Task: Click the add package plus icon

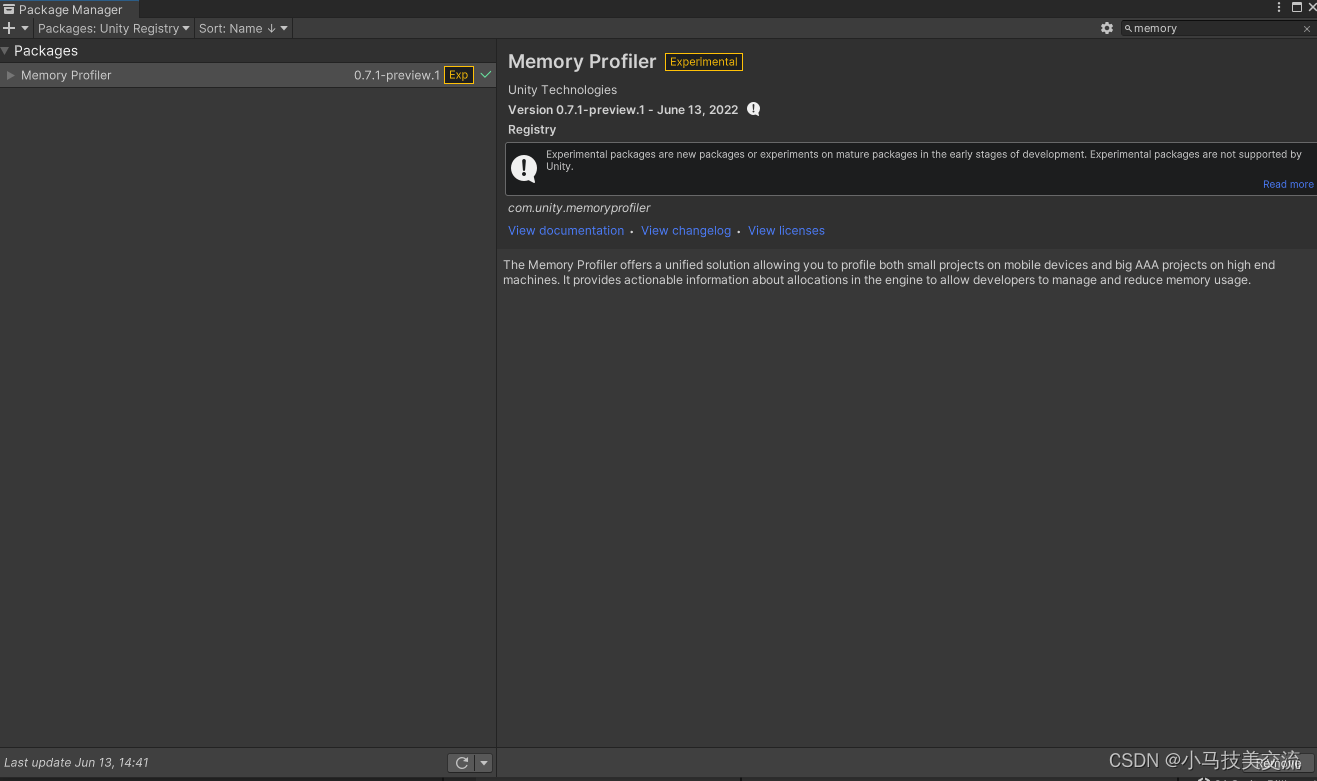Action: [x=8, y=28]
